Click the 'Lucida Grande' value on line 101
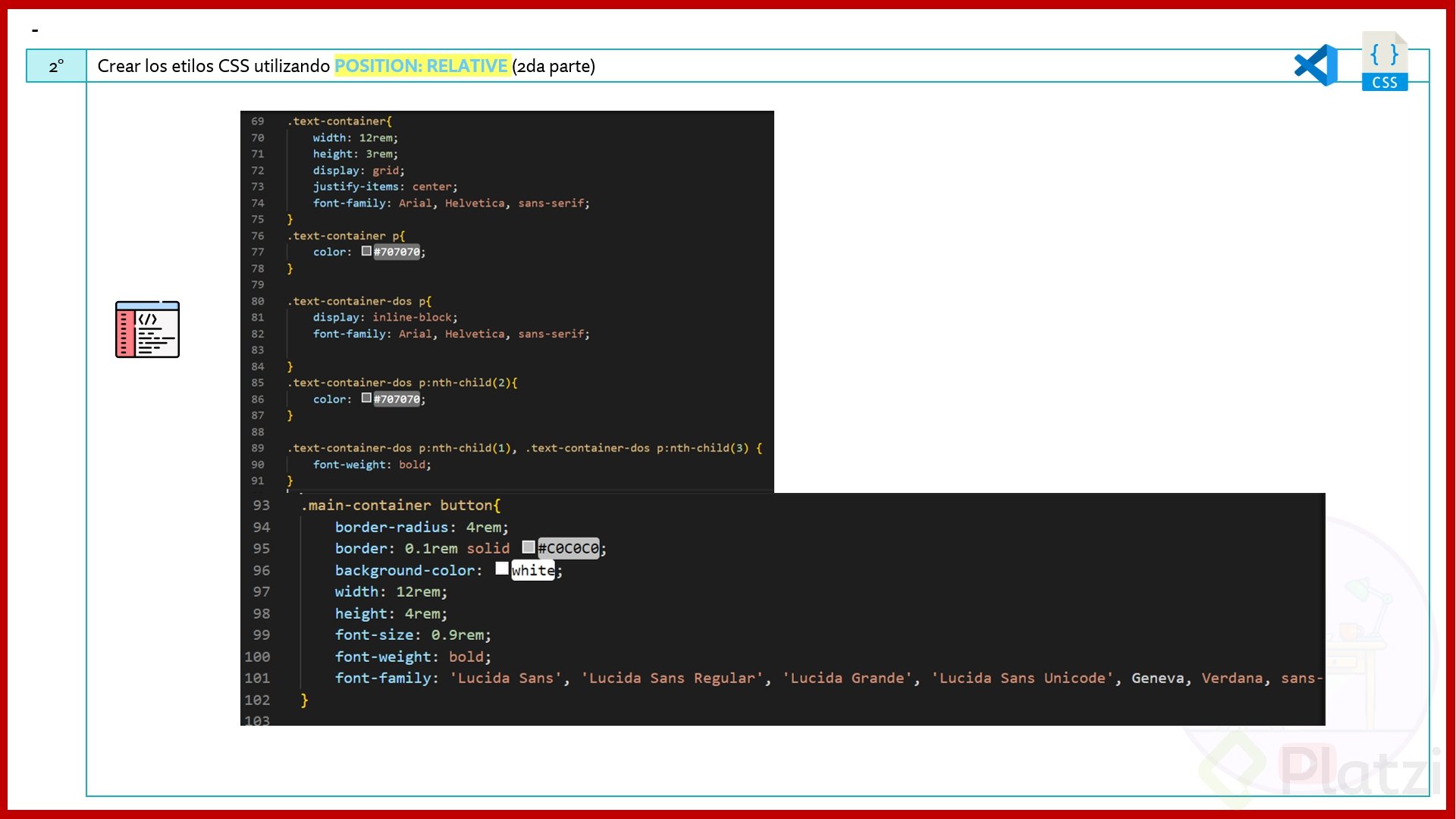Viewport: 1456px width, 819px height. [847, 678]
